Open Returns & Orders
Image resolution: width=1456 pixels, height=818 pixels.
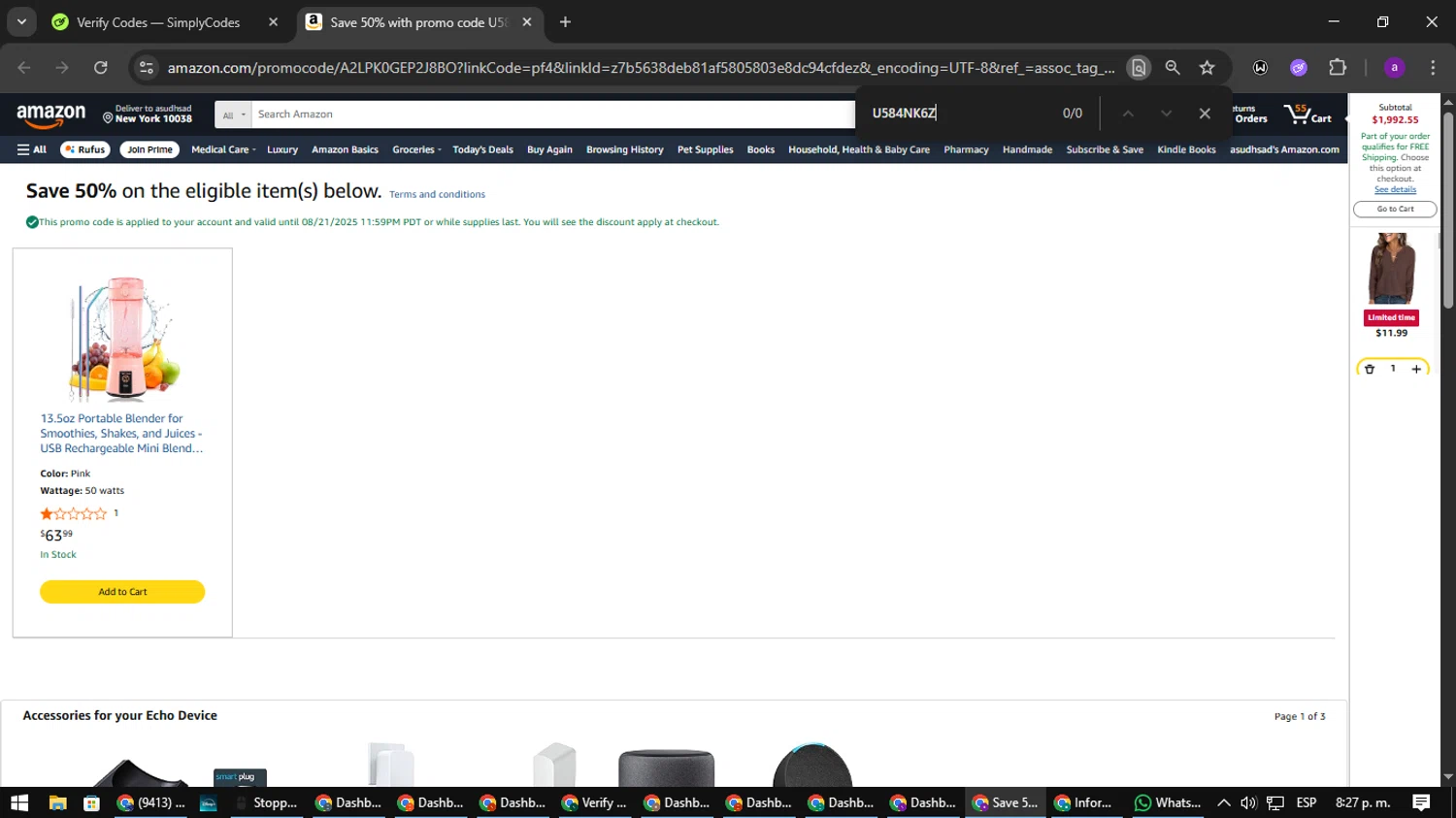pyautogui.click(x=1250, y=115)
